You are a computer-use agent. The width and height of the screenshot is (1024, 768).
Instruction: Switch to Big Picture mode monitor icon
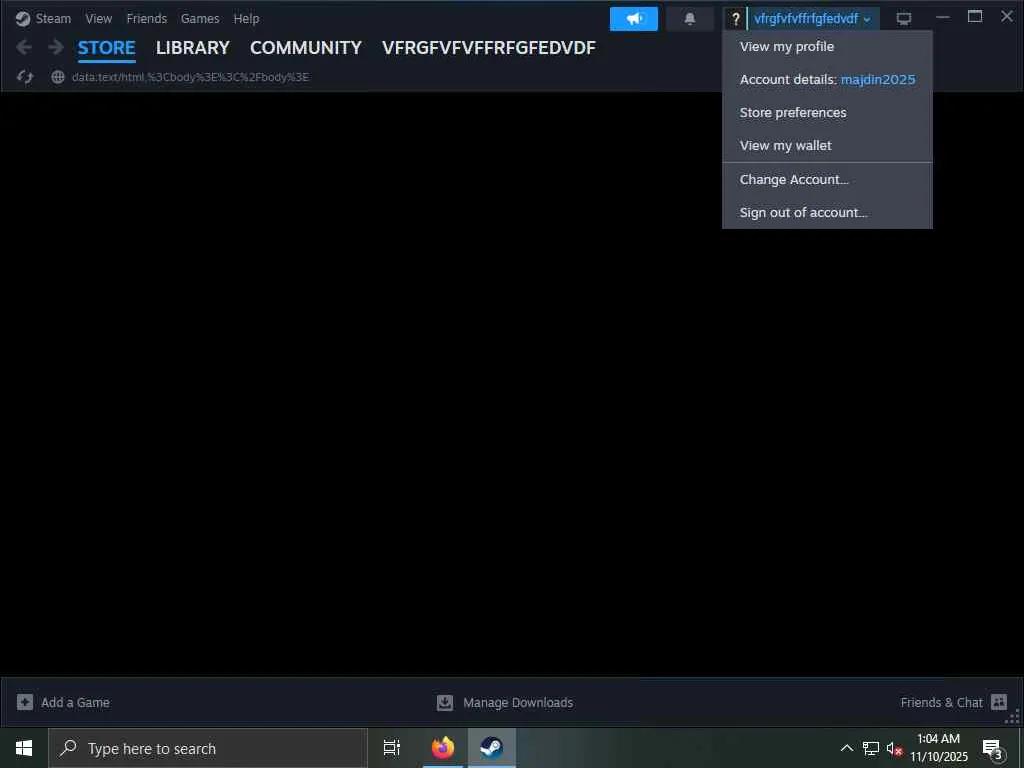coord(904,19)
